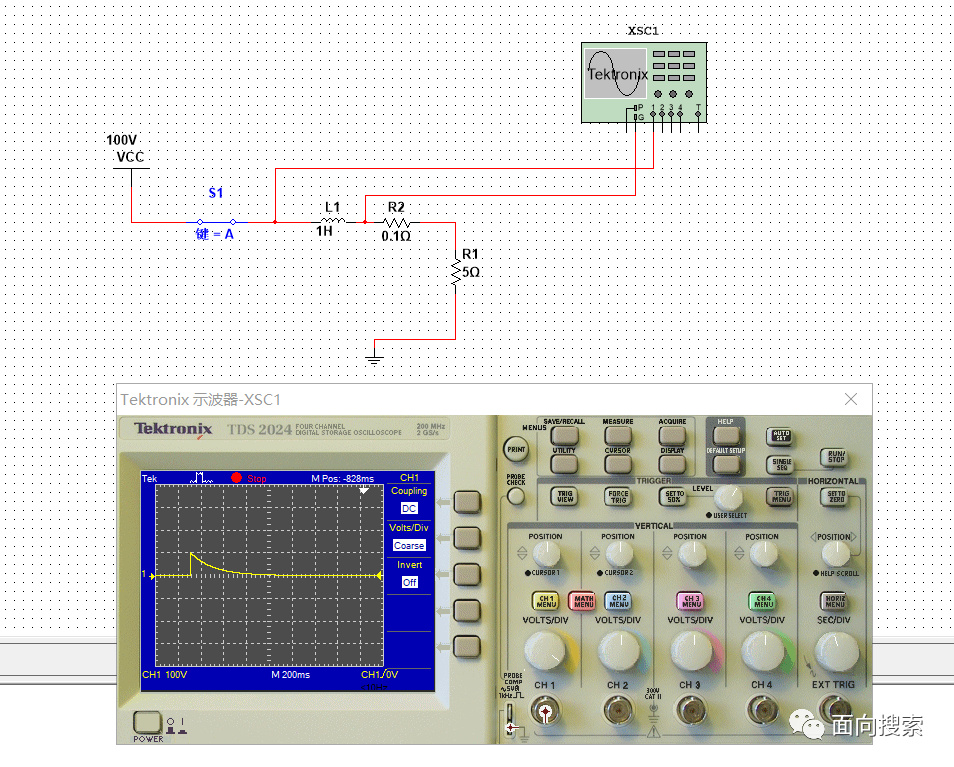Click the 'M 200ms' timebase readout
This screenshot has height=767, width=954.
[x=290, y=675]
